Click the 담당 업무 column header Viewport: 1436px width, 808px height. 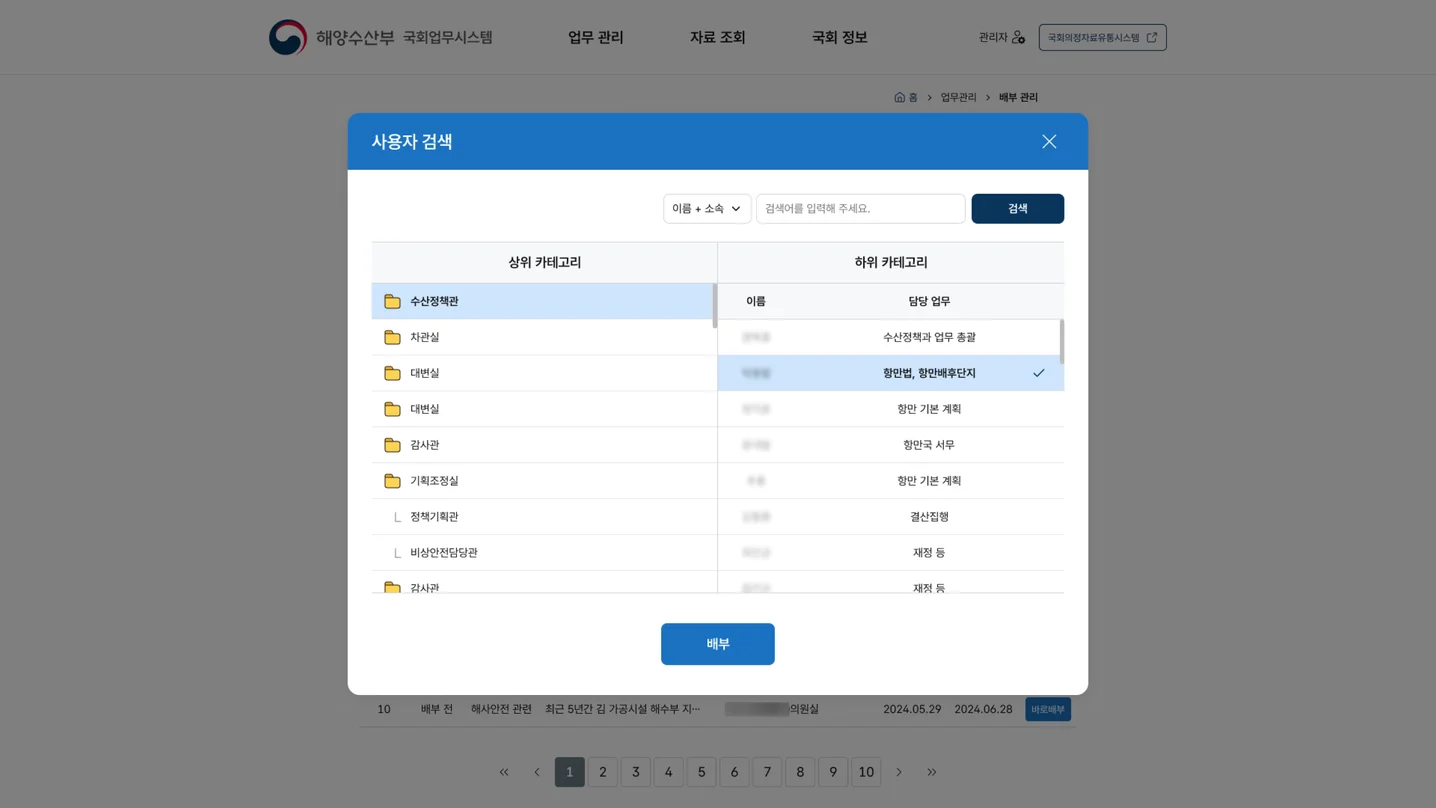point(929,301)
